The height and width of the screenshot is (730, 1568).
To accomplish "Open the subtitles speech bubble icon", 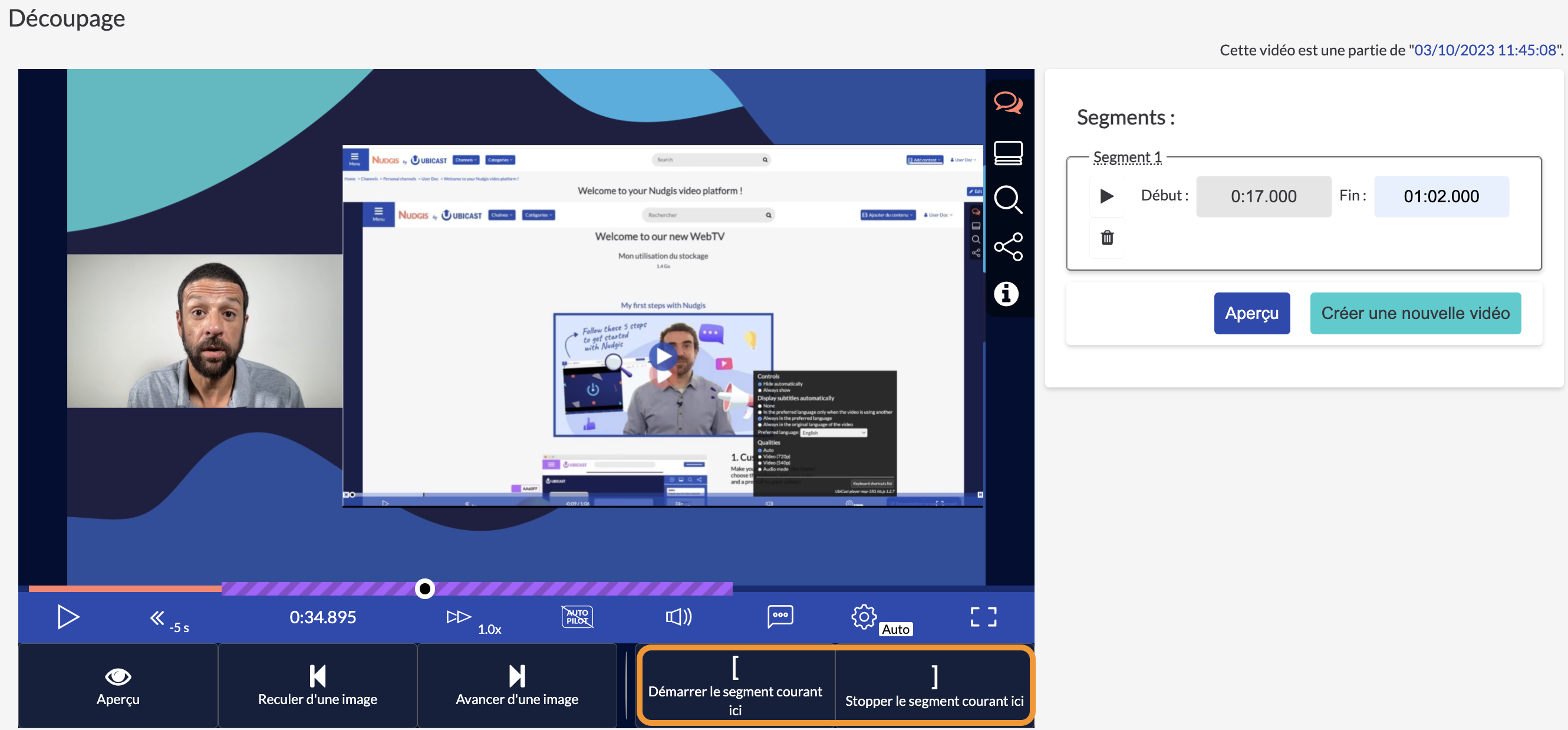I will [x=780, y=616].
